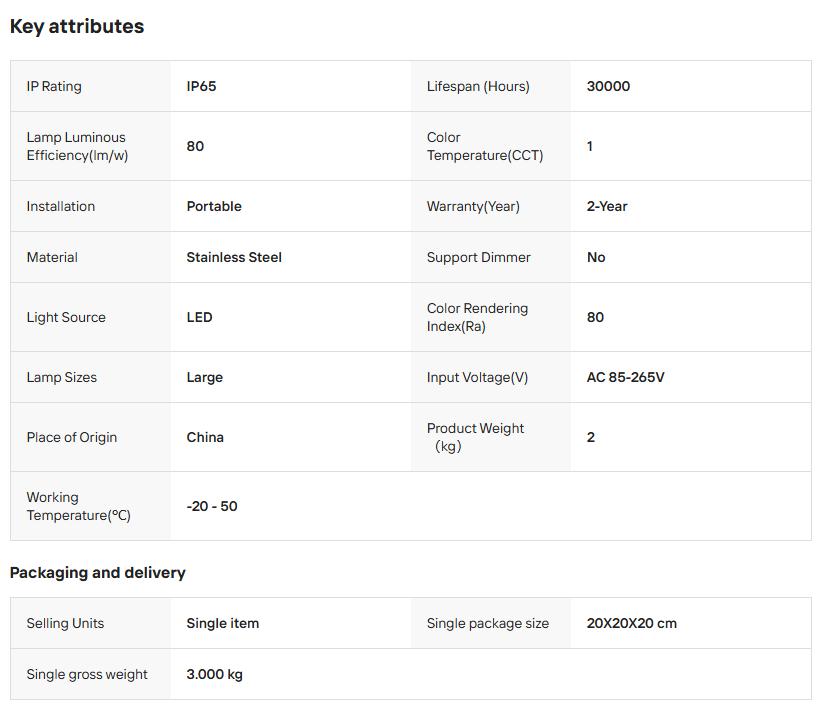The image size is (820, 714).
Task: Click the 2-Year warranty value
Action: (x=607, y=206)
